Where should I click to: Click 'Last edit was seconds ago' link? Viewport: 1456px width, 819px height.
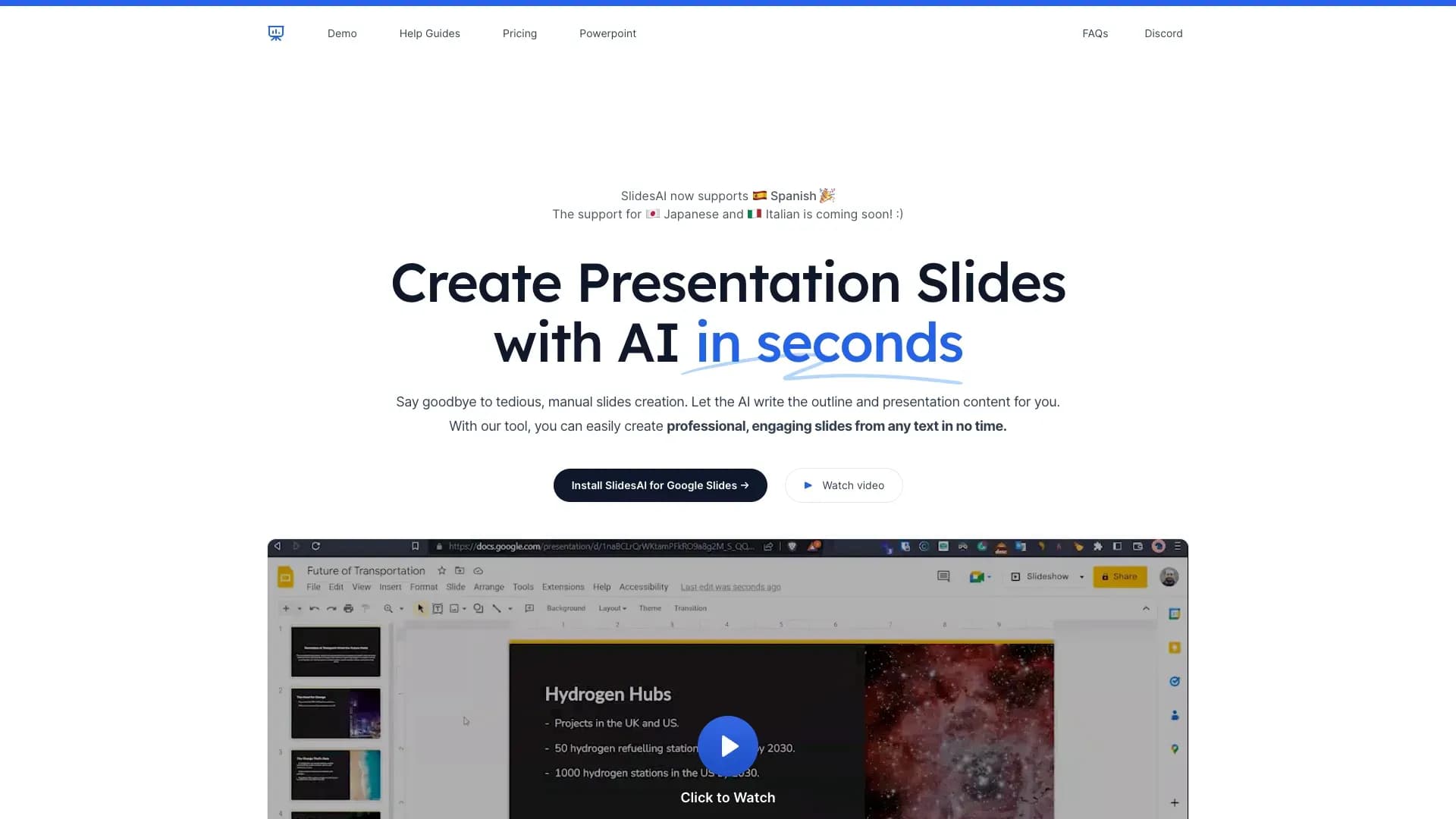pos(730,587)
